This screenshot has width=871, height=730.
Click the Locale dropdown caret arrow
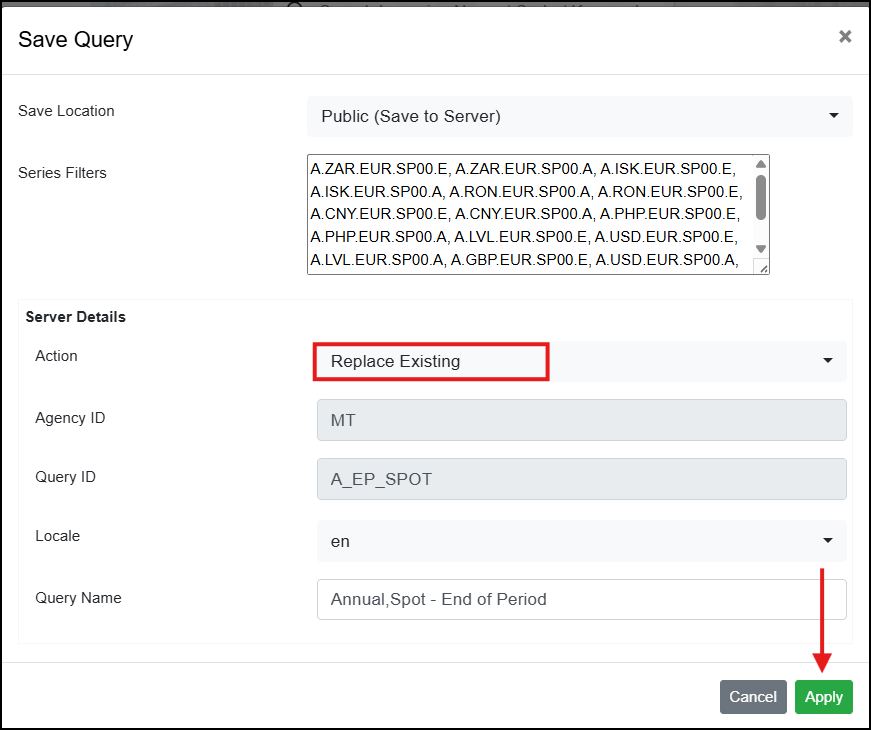coord(828,541)
